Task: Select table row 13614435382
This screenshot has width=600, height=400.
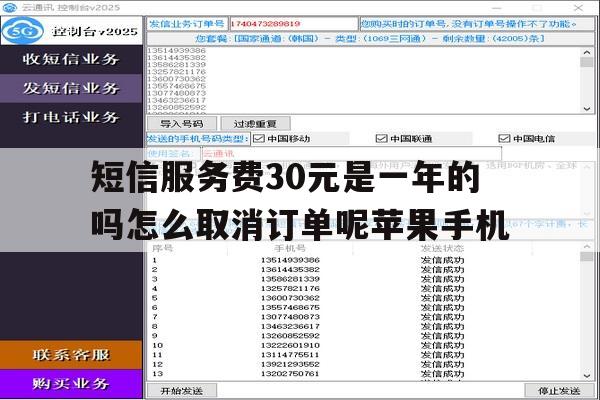Action: click(x=364, y=270)
